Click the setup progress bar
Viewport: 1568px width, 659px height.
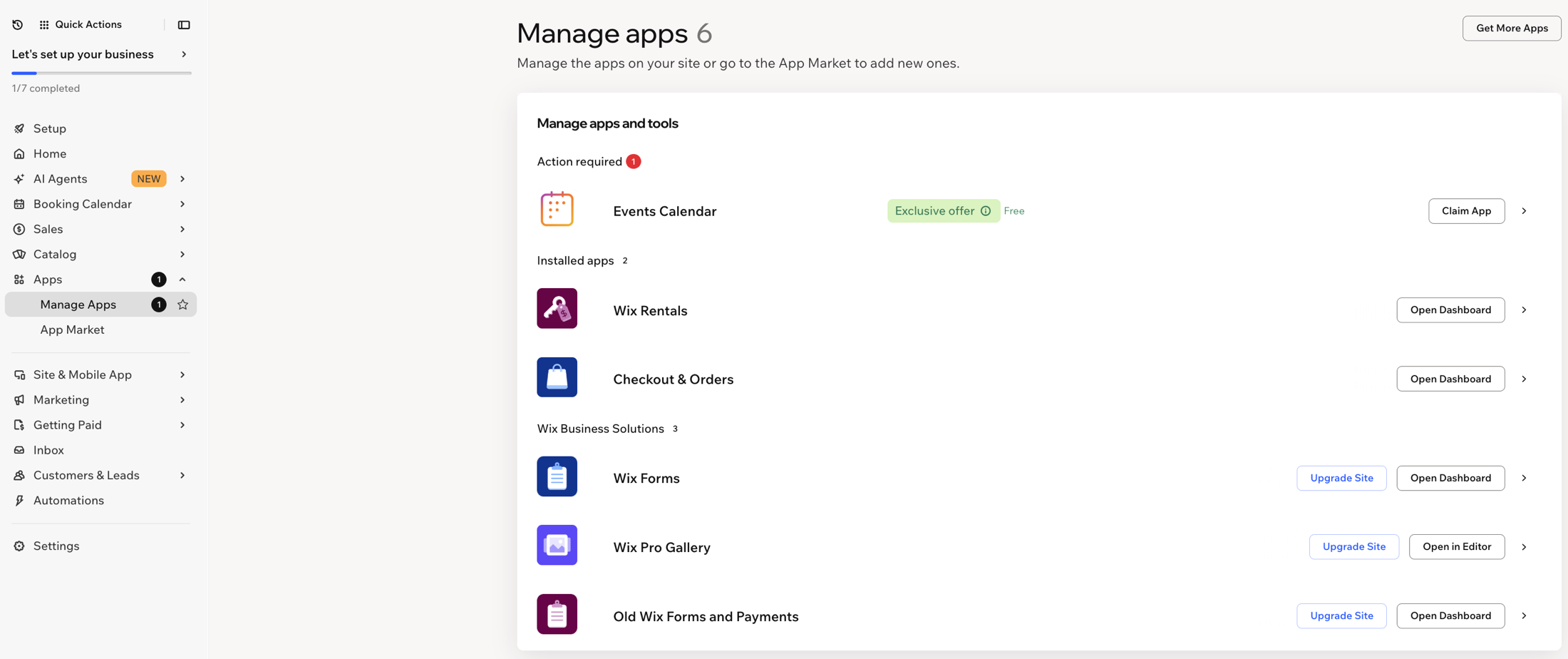point(101,73)
